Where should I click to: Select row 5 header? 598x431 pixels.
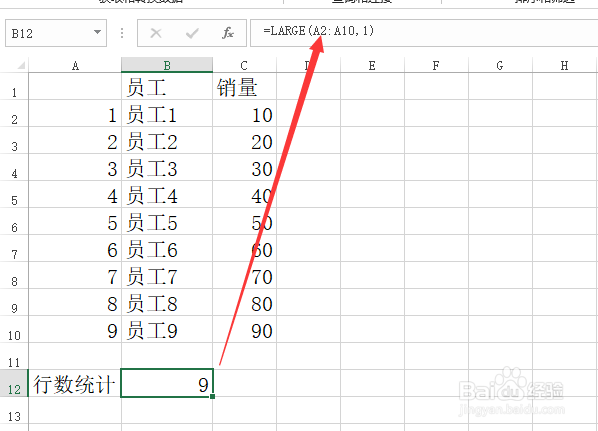click(14, 195)
